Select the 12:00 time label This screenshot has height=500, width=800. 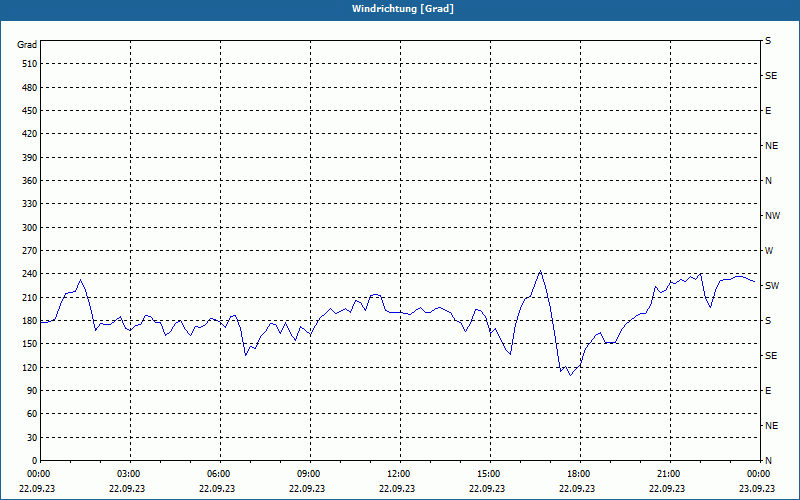(397, 473)
